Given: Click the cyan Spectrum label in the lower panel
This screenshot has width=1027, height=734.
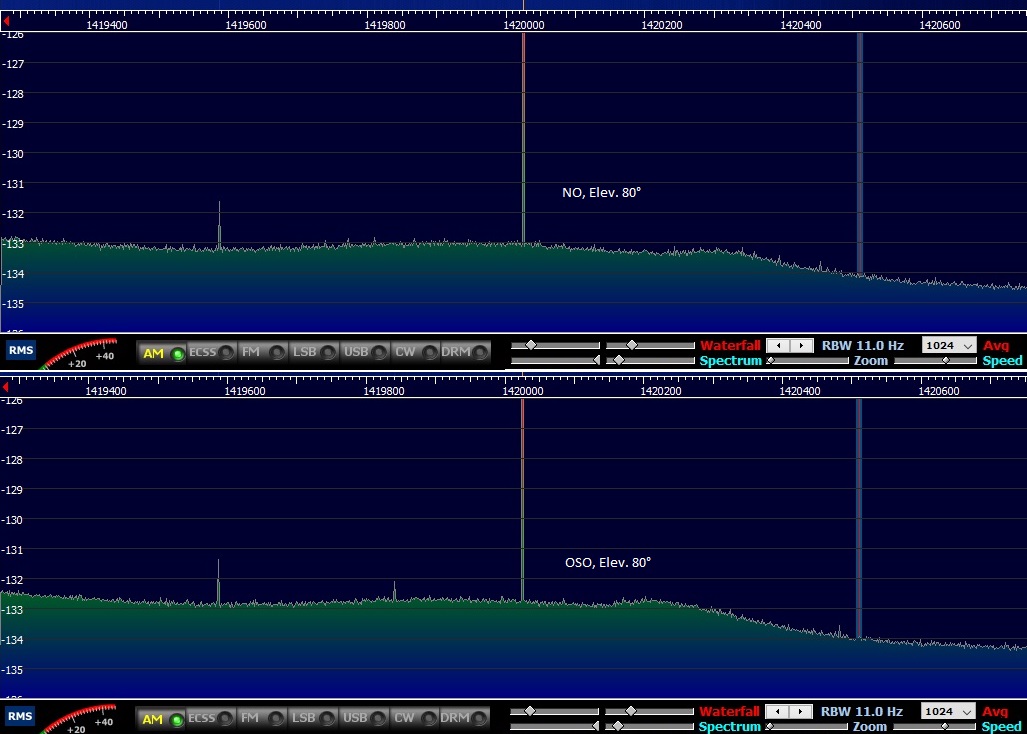Looking at the screenshot, I should pyautogui.click(x=730, y=726).
